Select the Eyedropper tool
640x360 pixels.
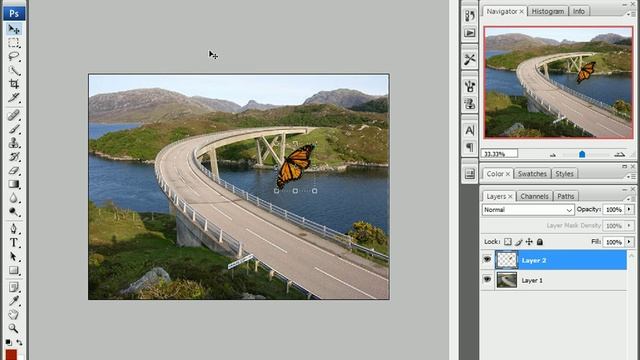pyautogui.click(x=14, y=301)
